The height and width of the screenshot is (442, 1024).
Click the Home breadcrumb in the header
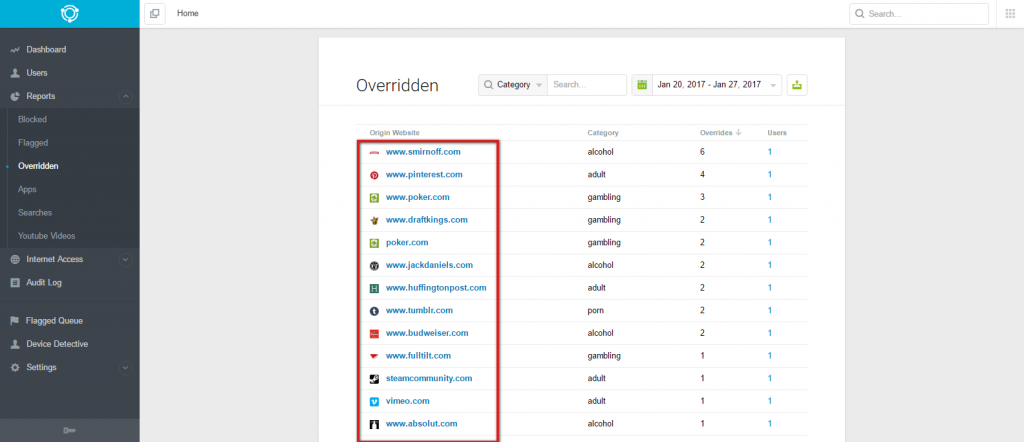pyautogui.click(x=187, y=14)
